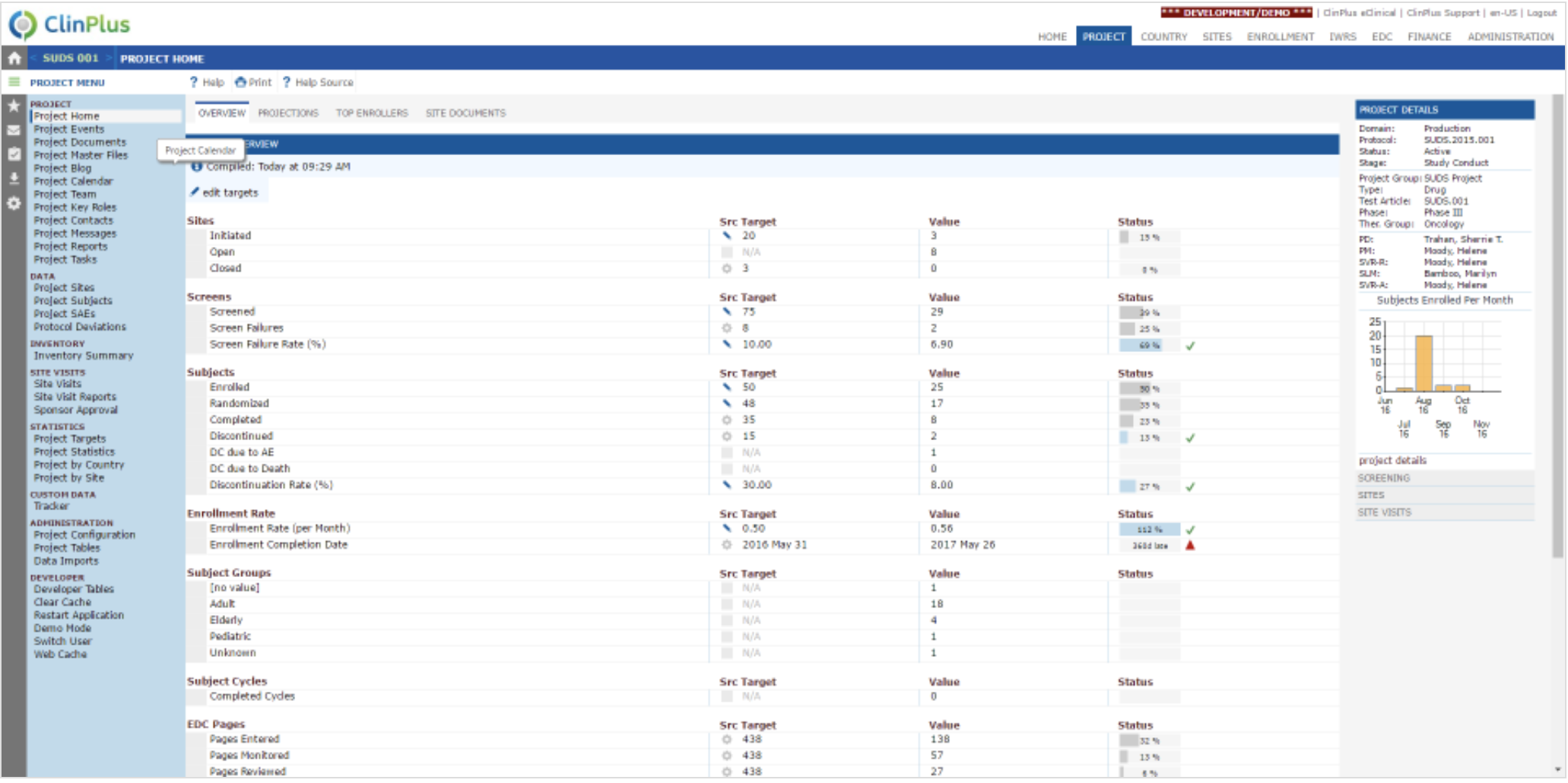Click the Src gear icon for Pages Monitored
This screenshot has height=783, width=1568.
(727, 756)
